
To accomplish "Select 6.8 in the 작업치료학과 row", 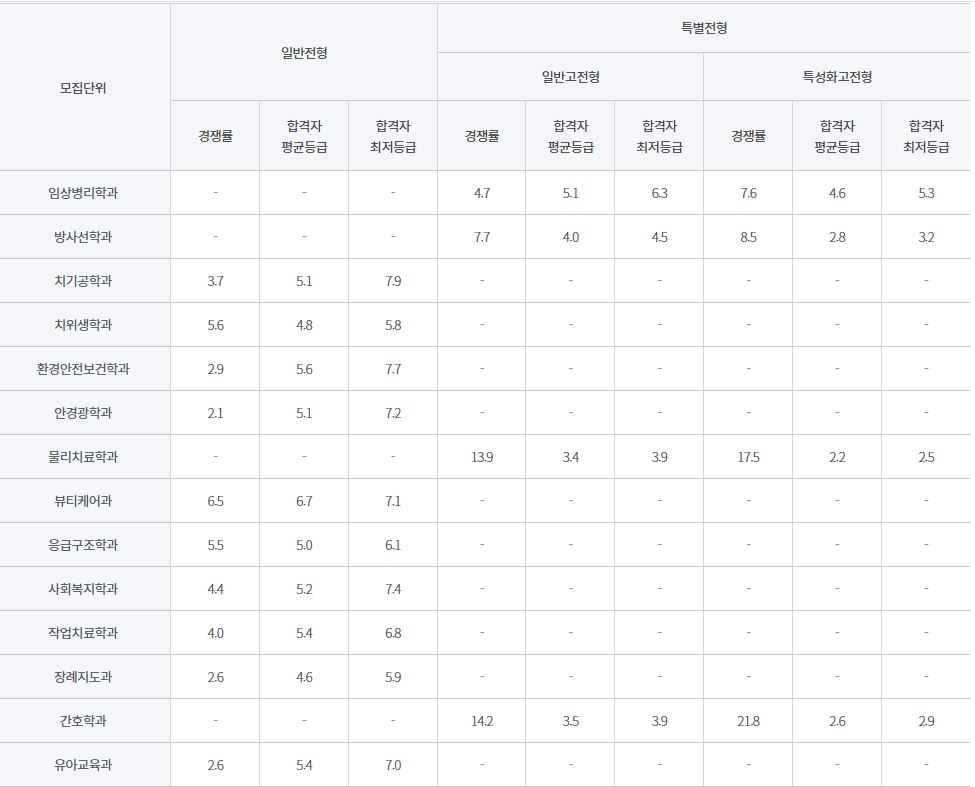I will point(393,633).
